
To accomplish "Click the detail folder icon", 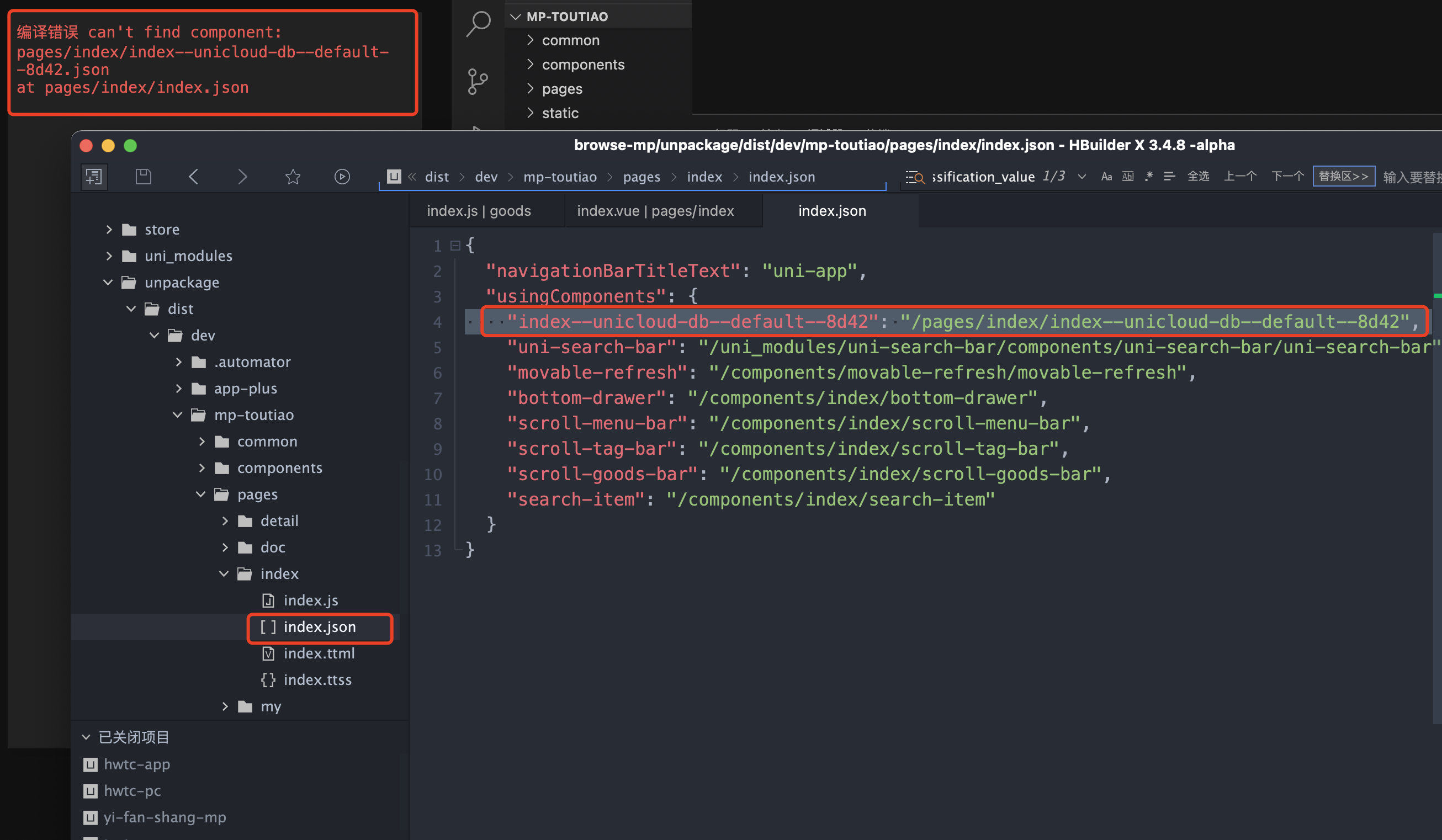I will [x=245, y=520].
